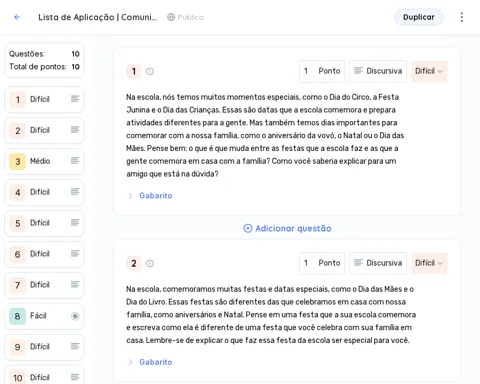Click the 'Total de pontos:' label
The height and width of the screenshot is (384, 480).
38,67
